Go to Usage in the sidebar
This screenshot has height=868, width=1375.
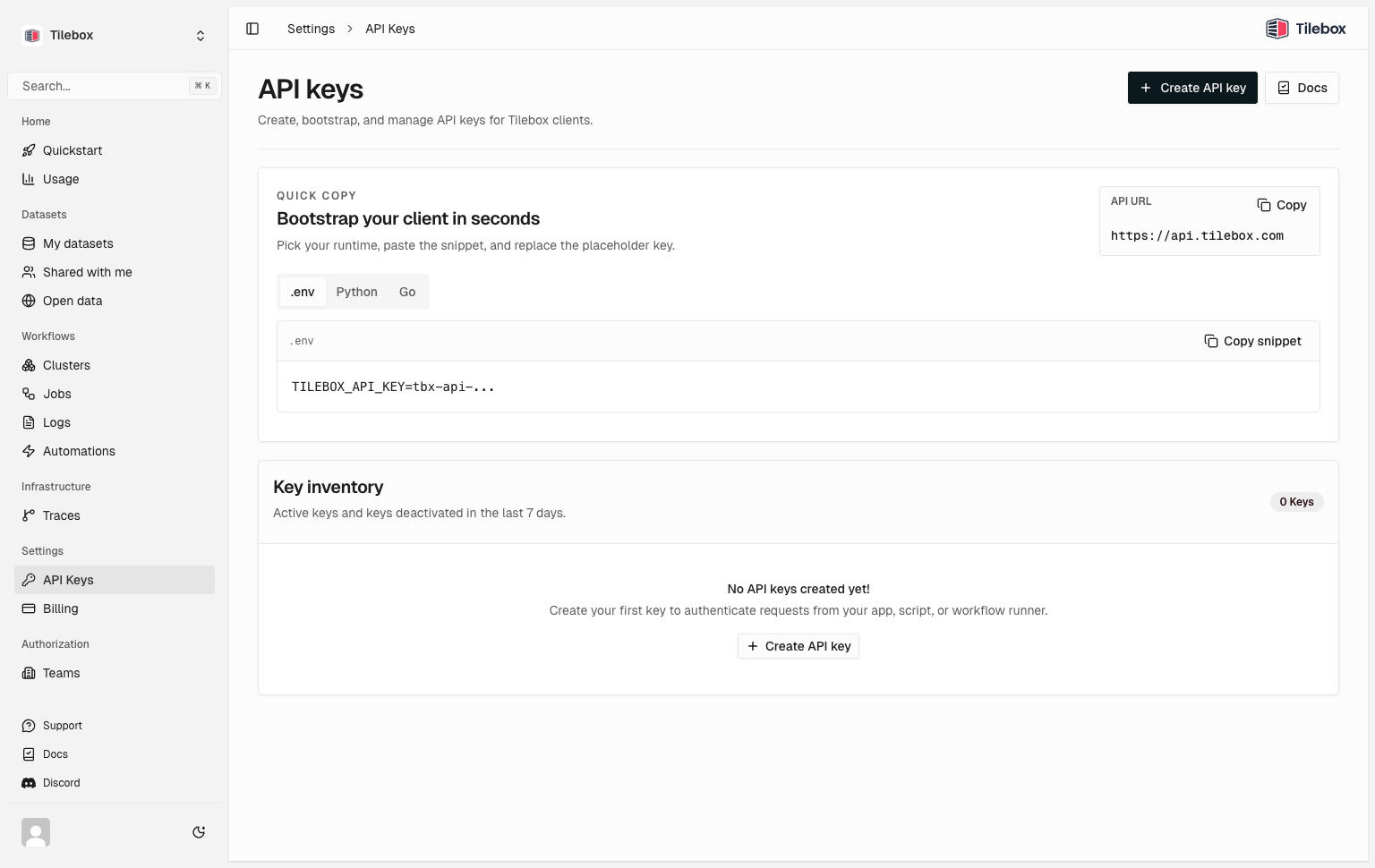(x=115, y=179)
